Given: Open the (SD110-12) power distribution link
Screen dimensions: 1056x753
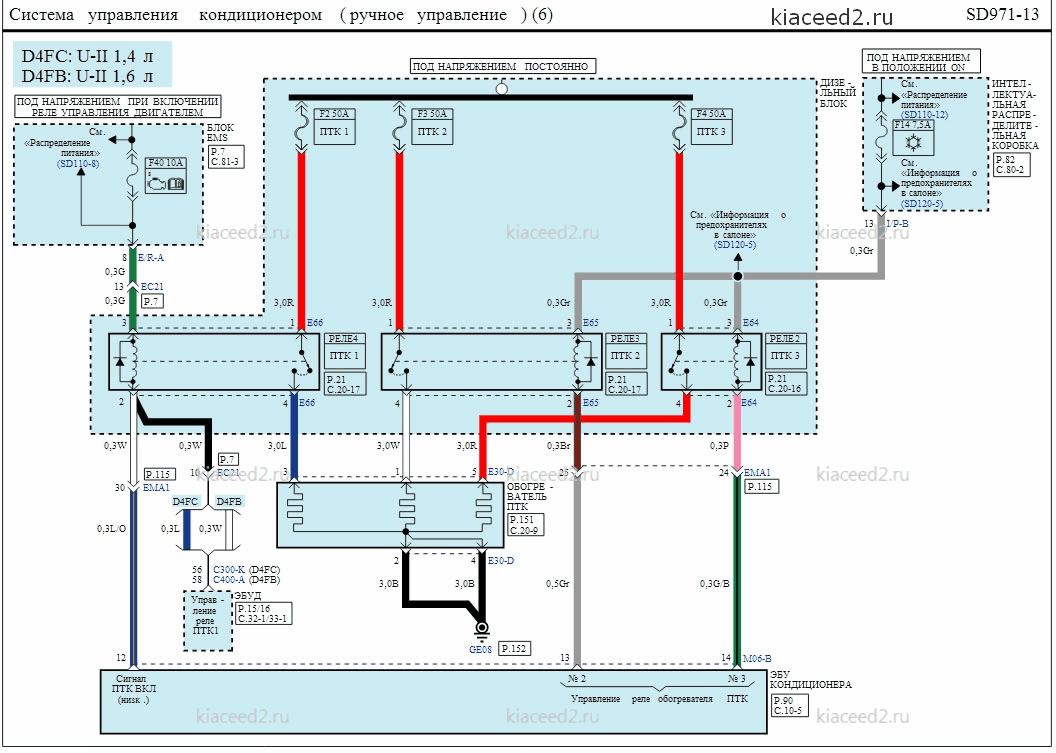Looking at the screenshot, I should 923,115.
